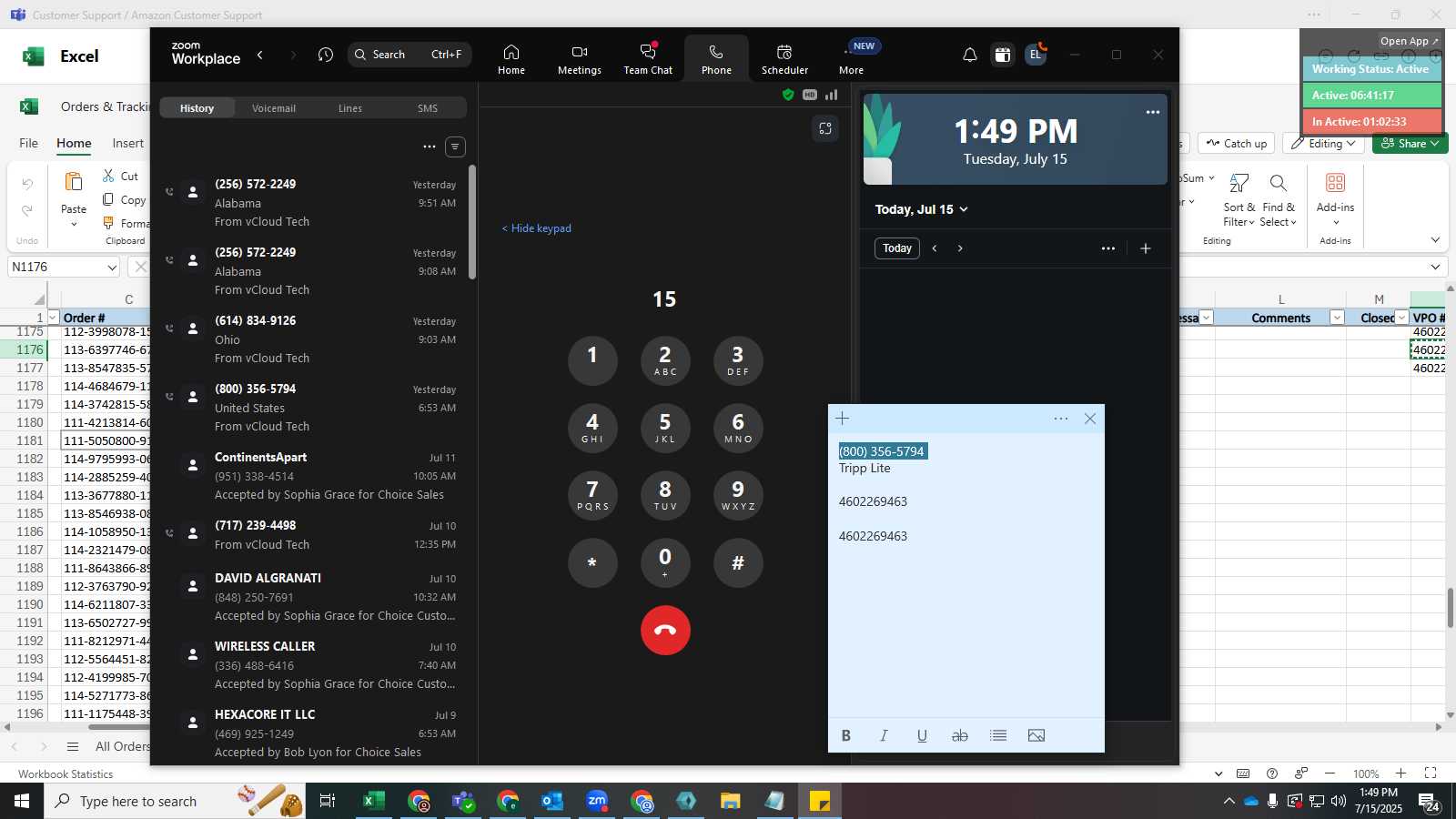
Task: Open Sticky Notes from taskbar
Action: point(819,801)
